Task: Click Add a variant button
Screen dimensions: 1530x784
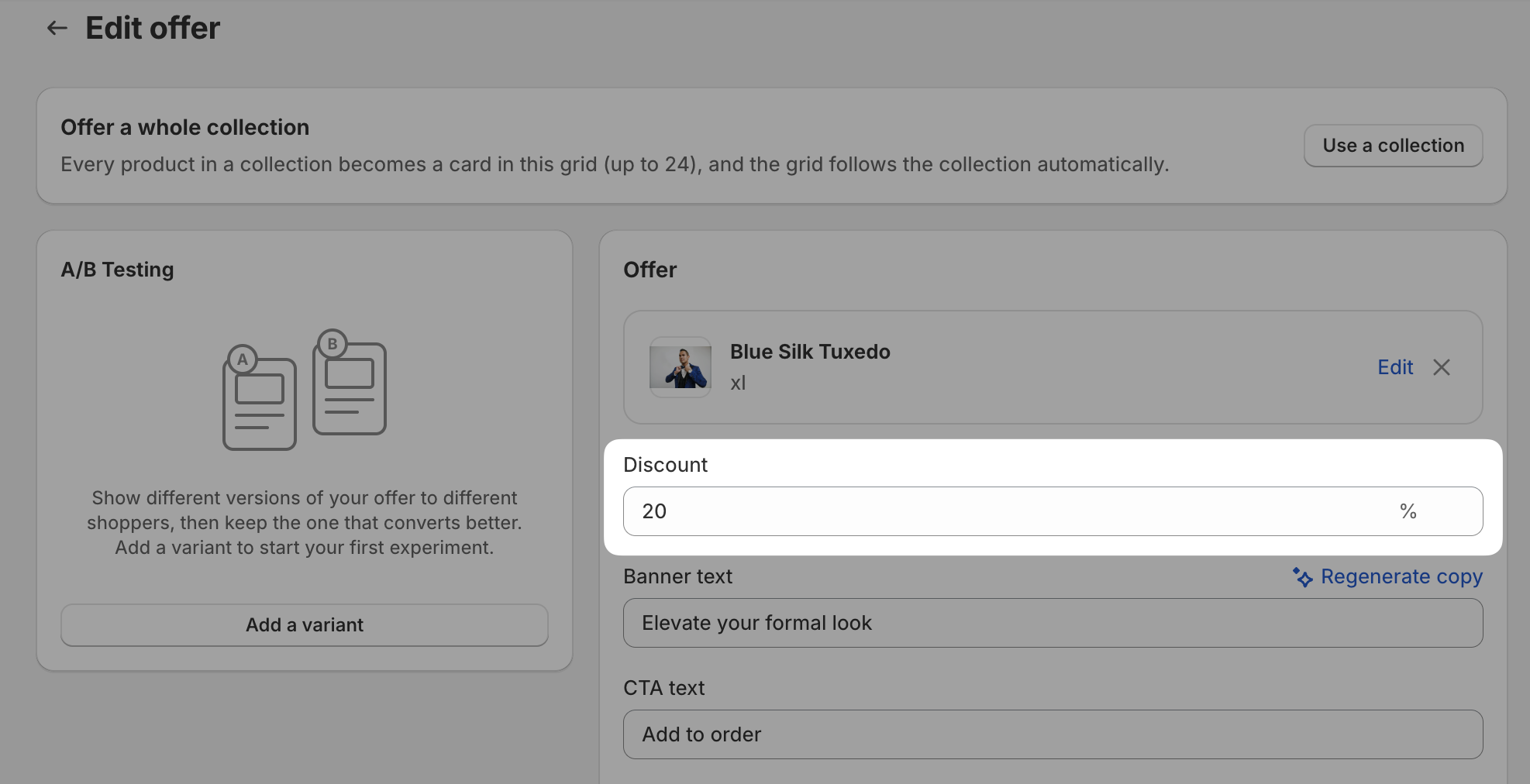Action: [305, 625]
